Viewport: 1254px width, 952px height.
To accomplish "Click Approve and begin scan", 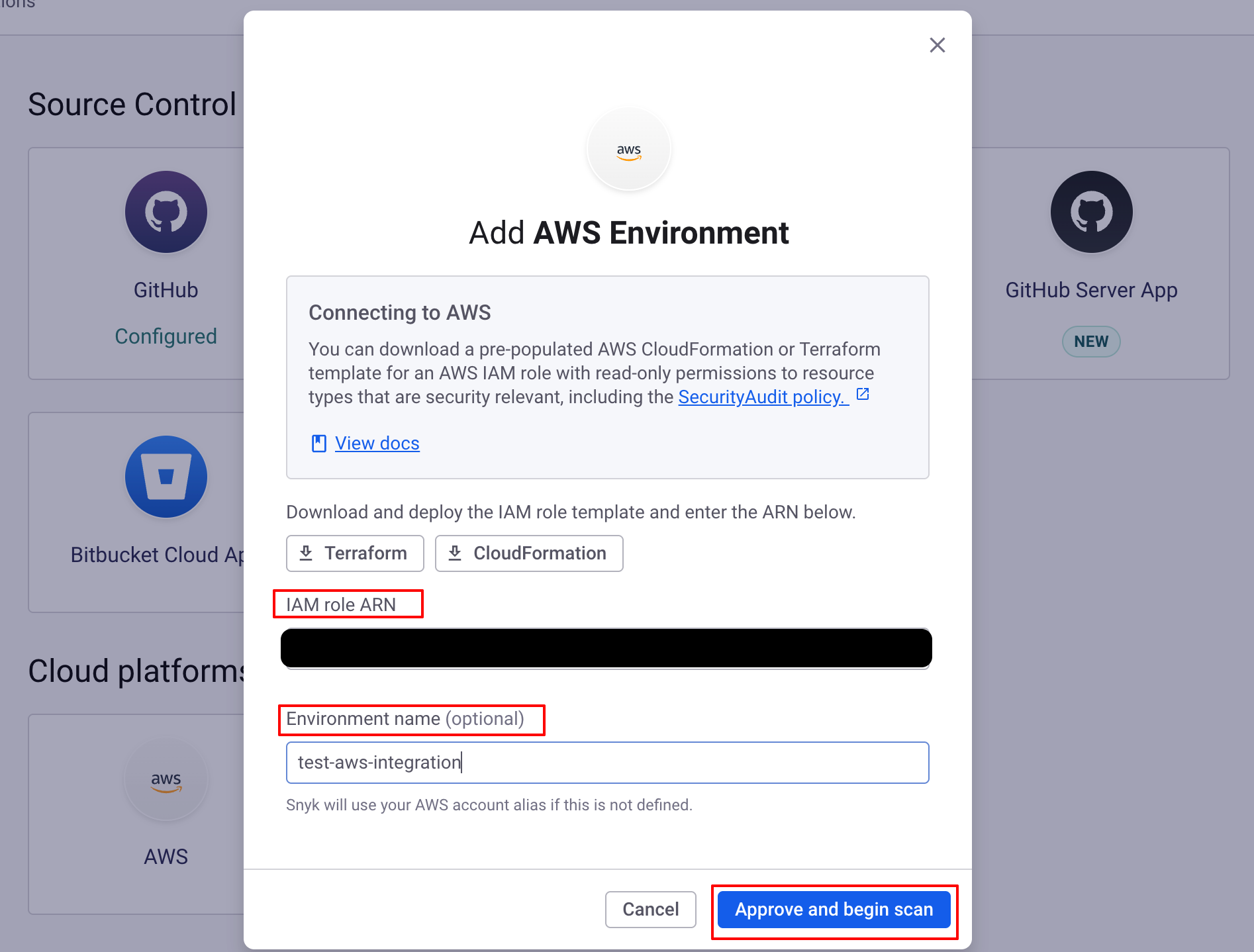I will pos(834,910).
